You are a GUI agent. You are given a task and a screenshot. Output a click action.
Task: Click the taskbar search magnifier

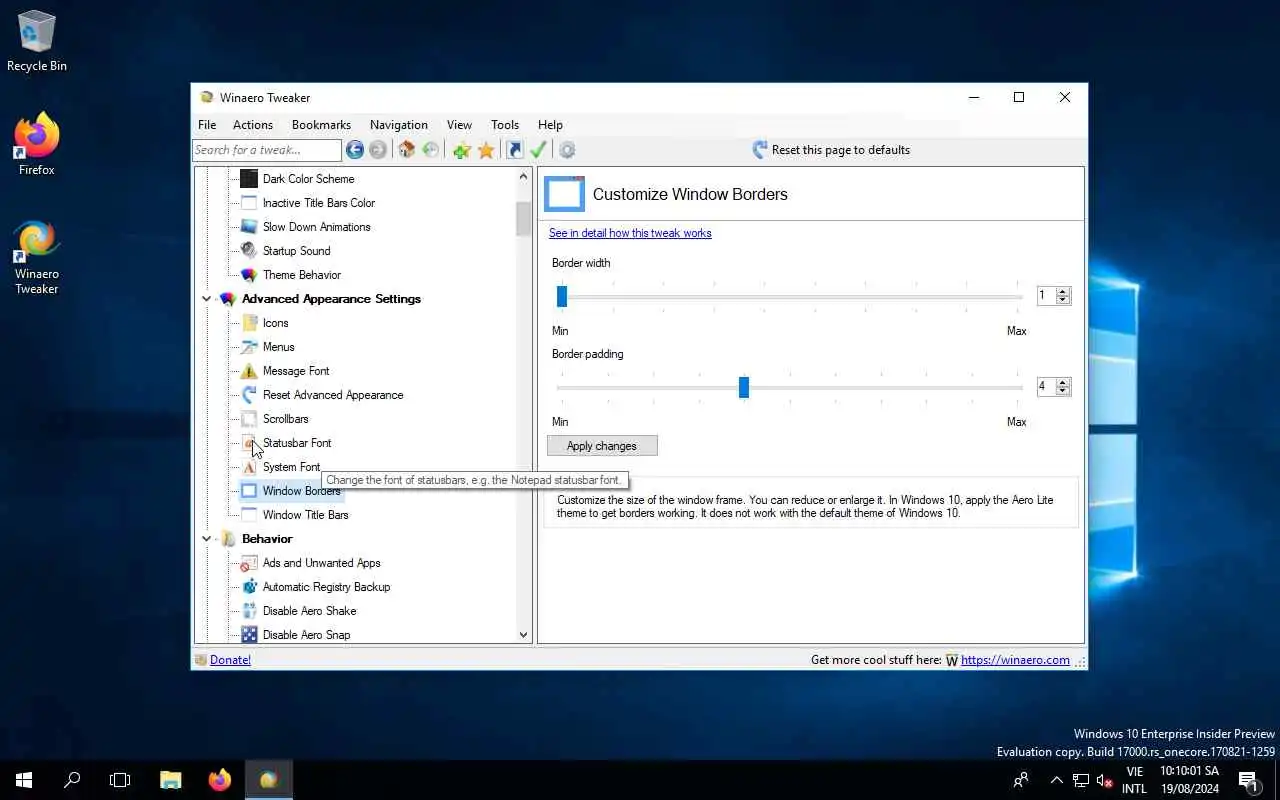72,780
